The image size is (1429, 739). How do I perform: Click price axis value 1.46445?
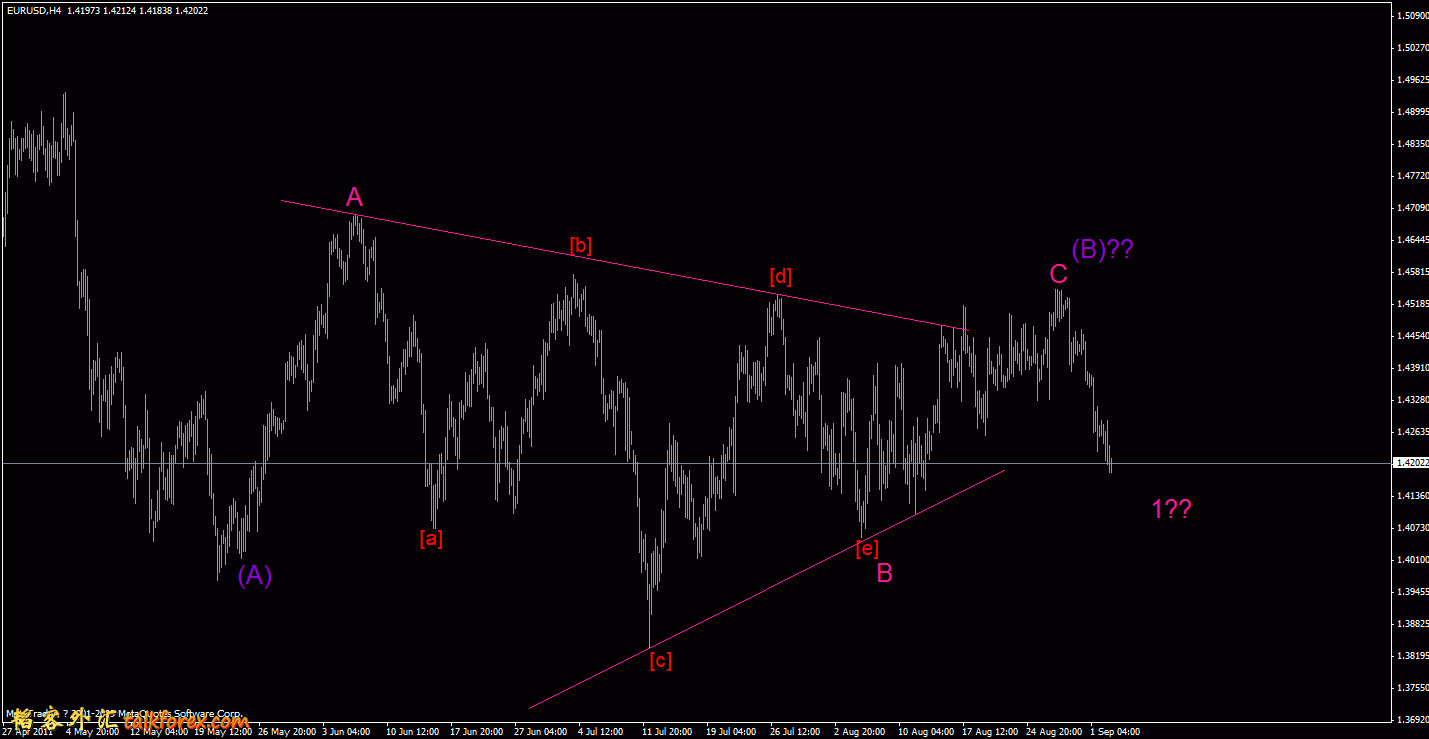point(1412,240)
